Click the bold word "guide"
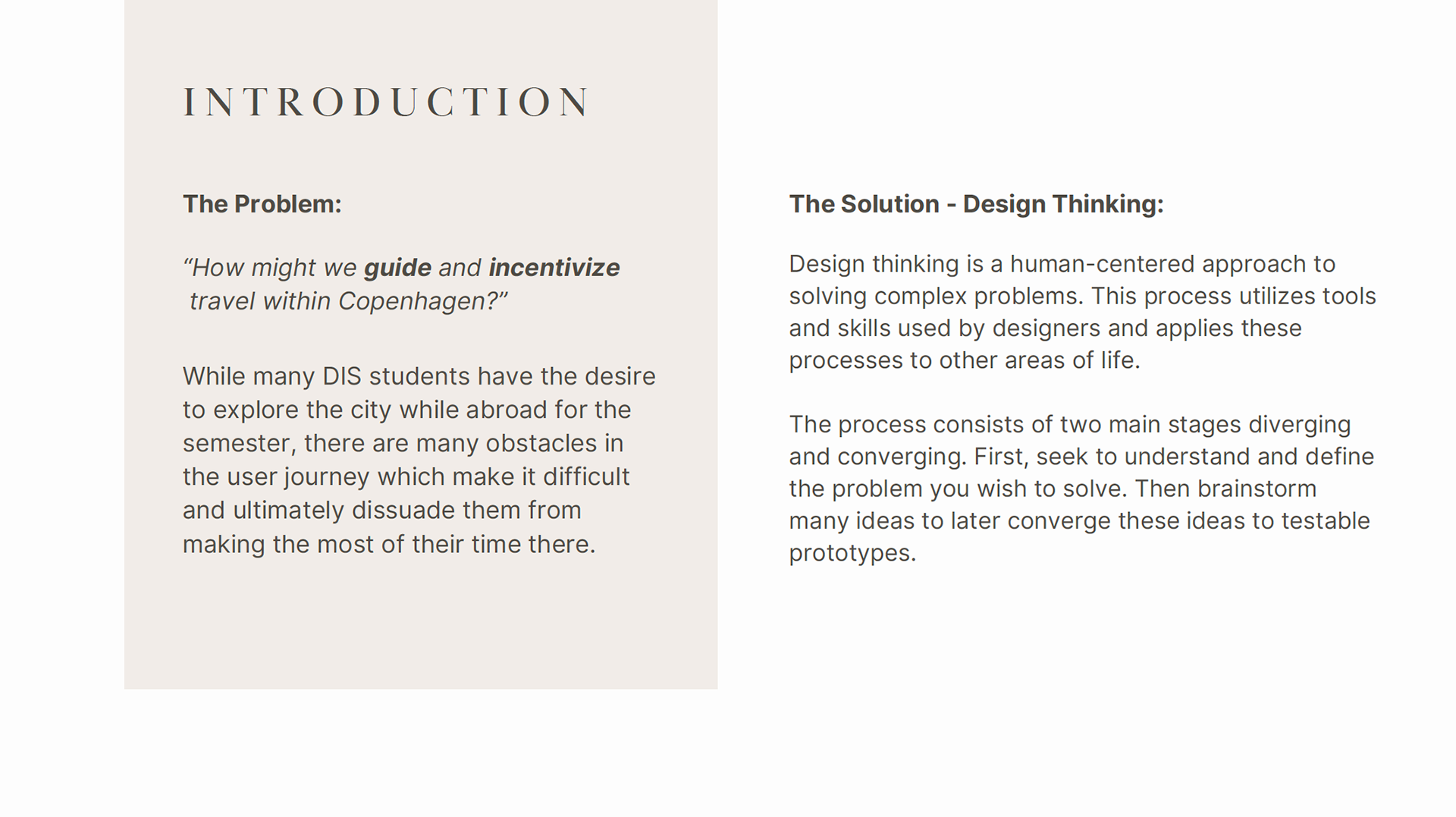 point(397,268)
